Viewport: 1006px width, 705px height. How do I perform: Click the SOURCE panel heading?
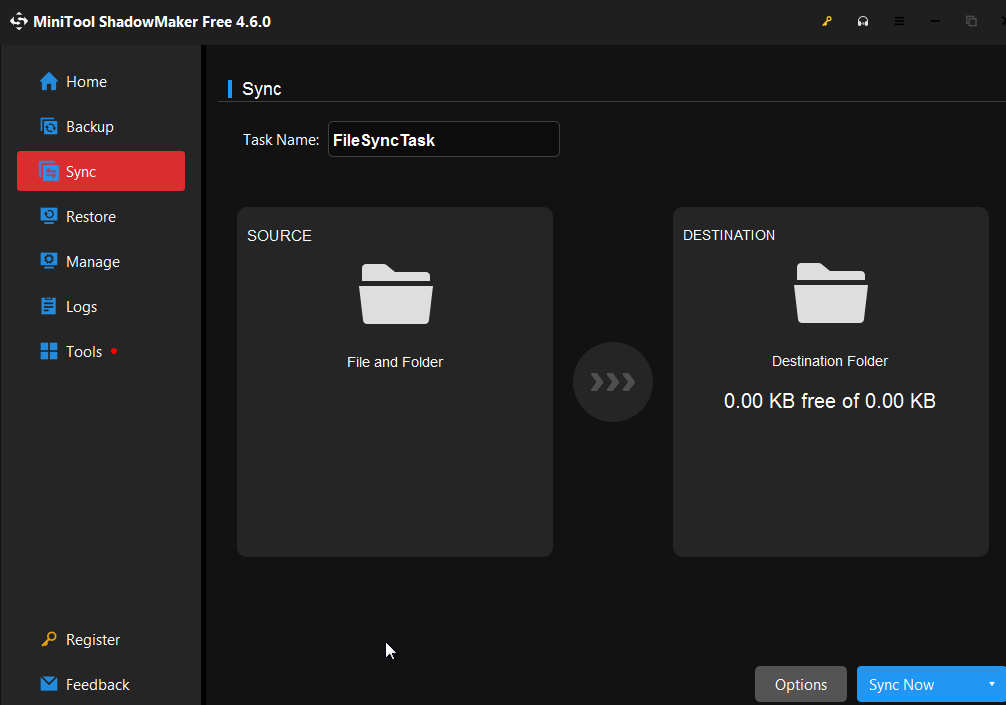[x=279, y=235]
